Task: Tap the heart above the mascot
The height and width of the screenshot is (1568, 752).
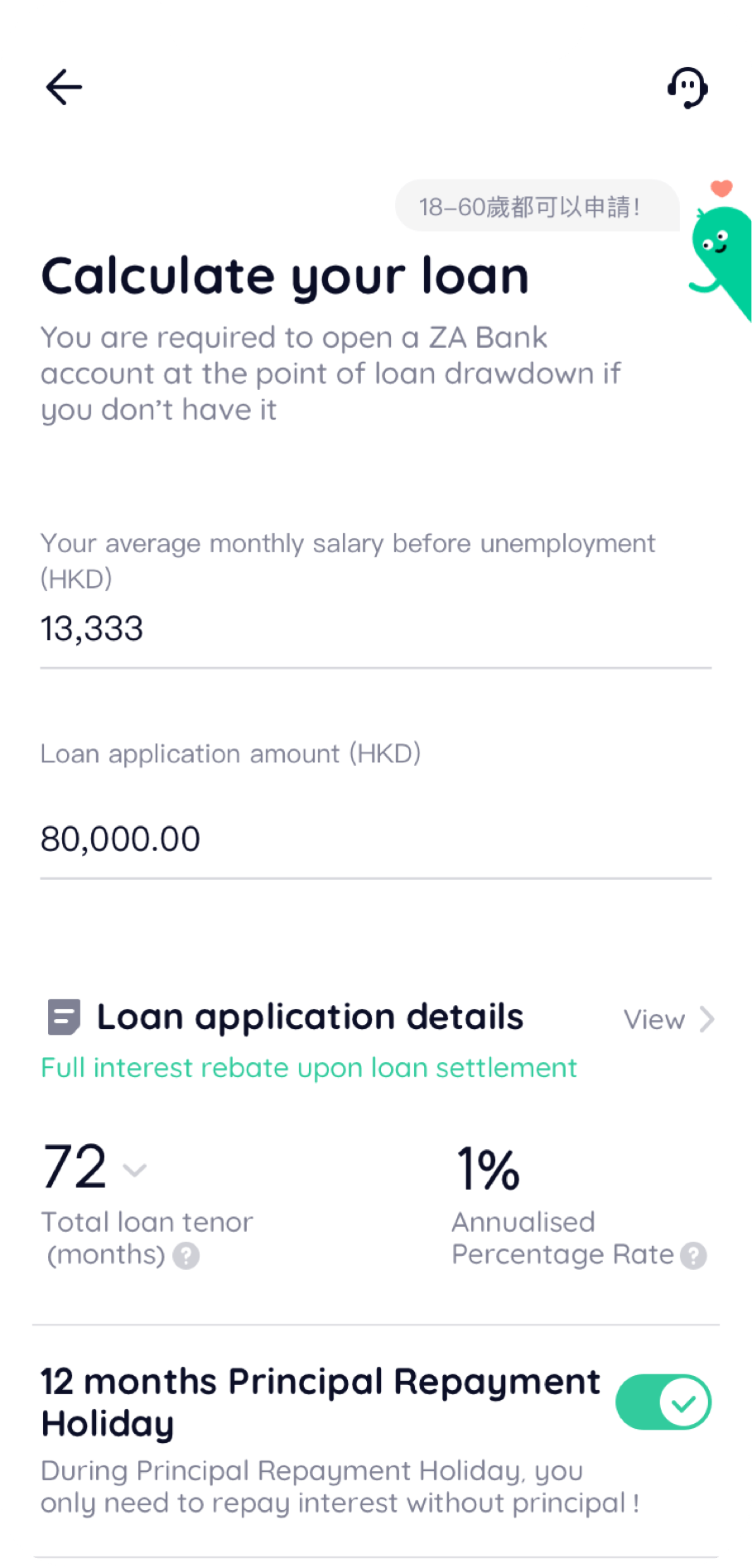Action: (x=721, y=188)
